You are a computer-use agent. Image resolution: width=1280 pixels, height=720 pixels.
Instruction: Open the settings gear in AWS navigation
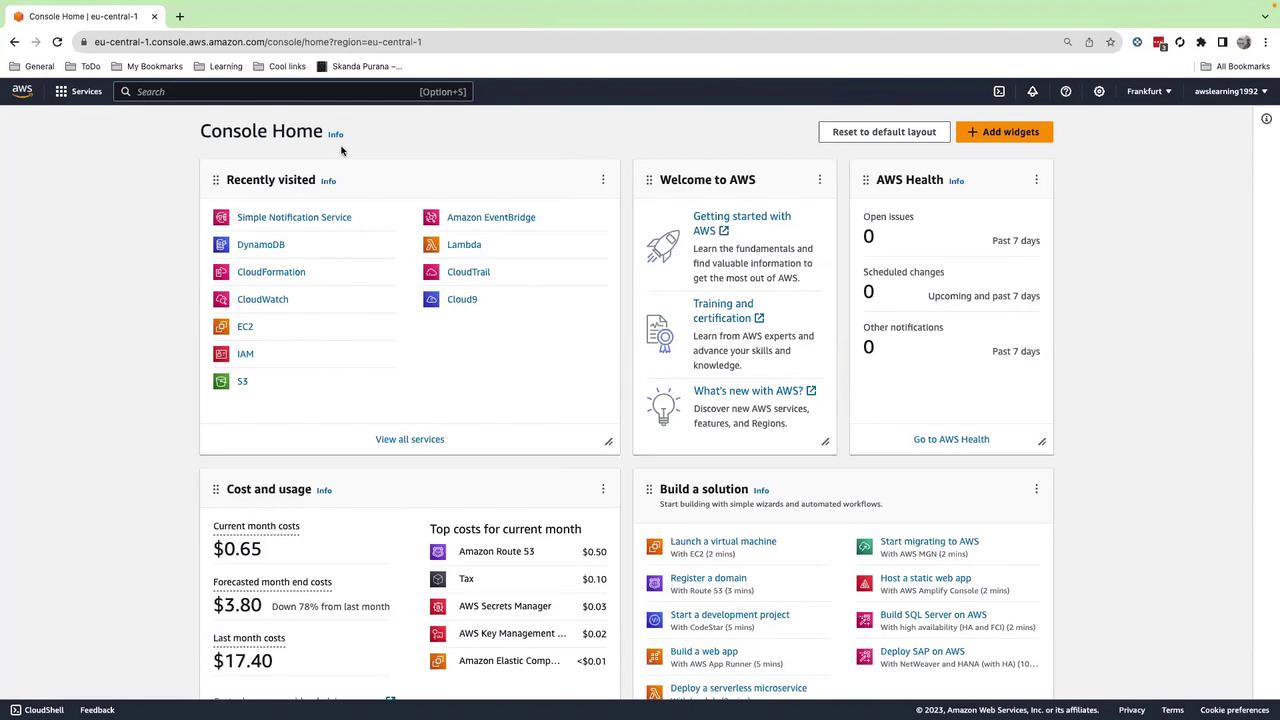[x=1099, y=91]
